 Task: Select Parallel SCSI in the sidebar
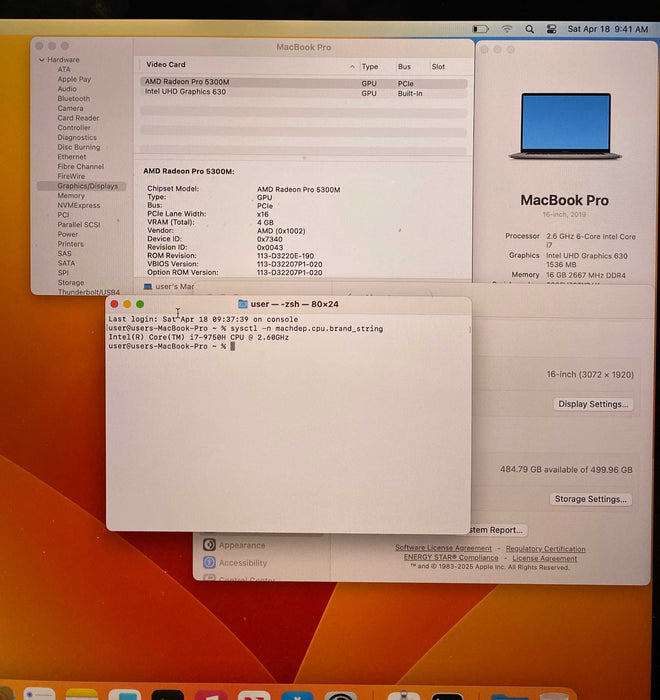pos(79,225)
